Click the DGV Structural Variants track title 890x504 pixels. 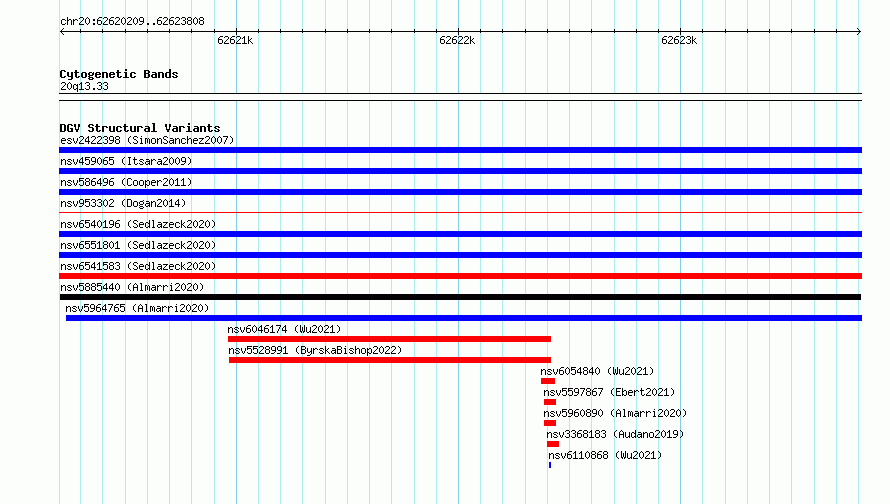coord(140,128)
